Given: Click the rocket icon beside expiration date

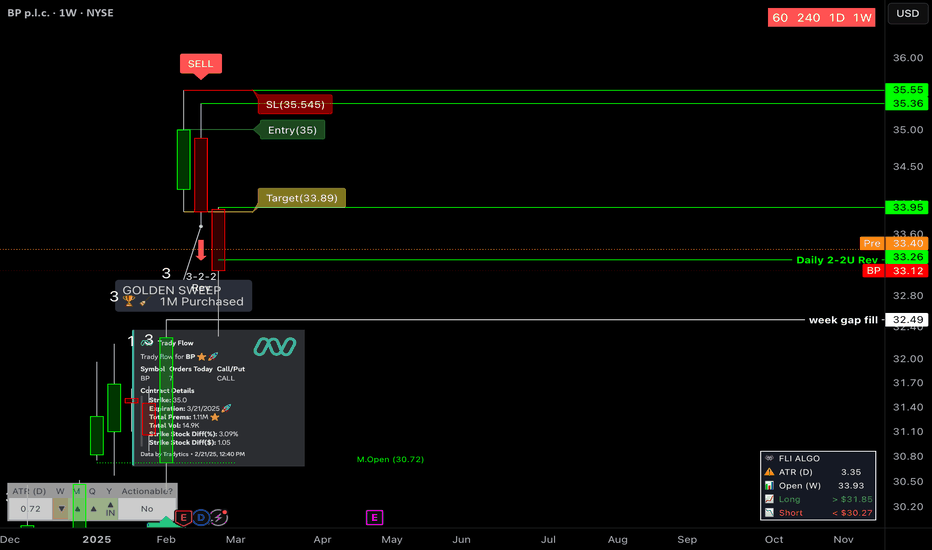Looking at the screenshot, I should pyautogui.click(x=226, y=408).
